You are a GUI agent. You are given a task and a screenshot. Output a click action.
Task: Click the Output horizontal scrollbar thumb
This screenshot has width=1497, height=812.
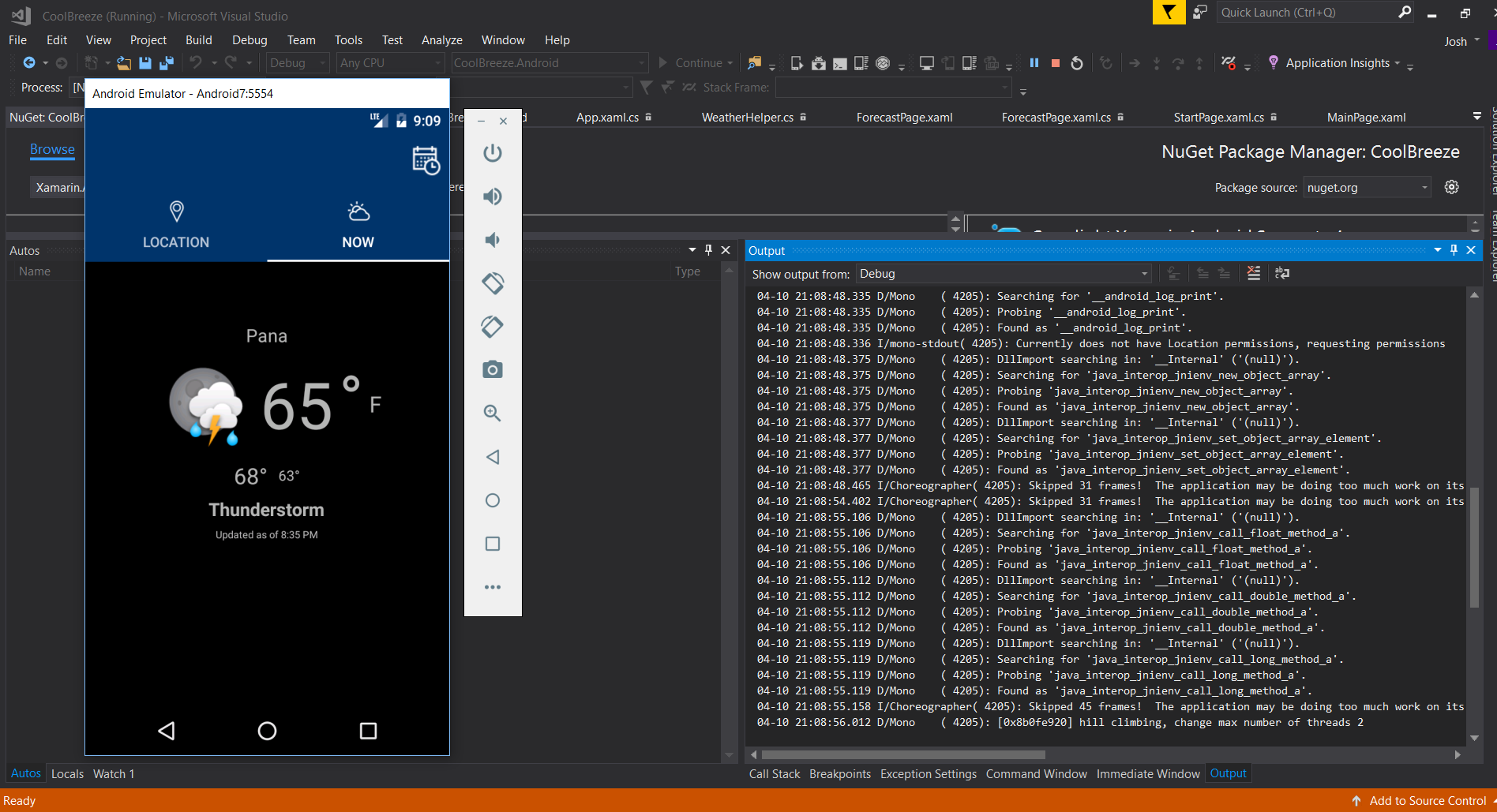[902, 754]
